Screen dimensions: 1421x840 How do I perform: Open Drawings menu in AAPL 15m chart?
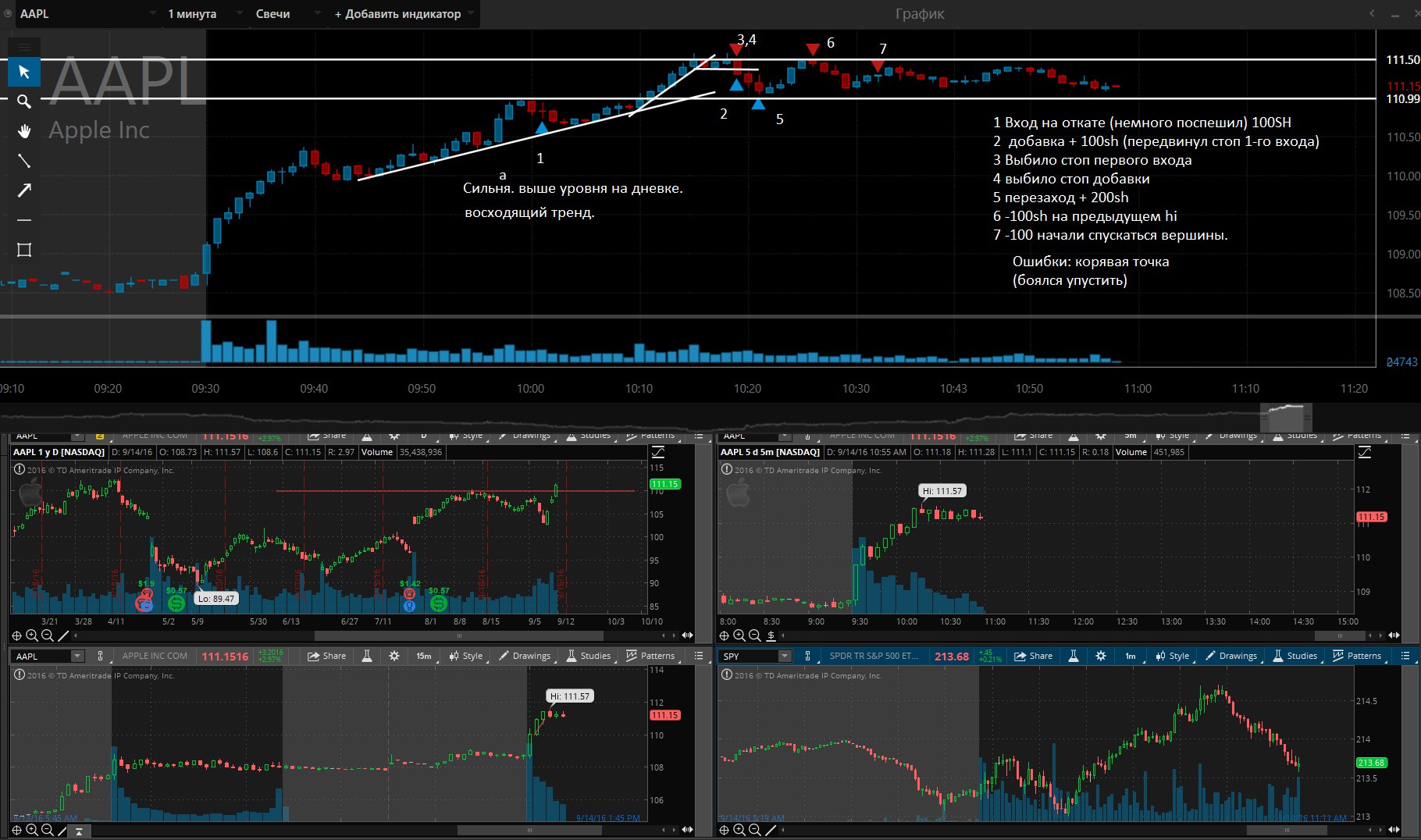coord(525,656)
